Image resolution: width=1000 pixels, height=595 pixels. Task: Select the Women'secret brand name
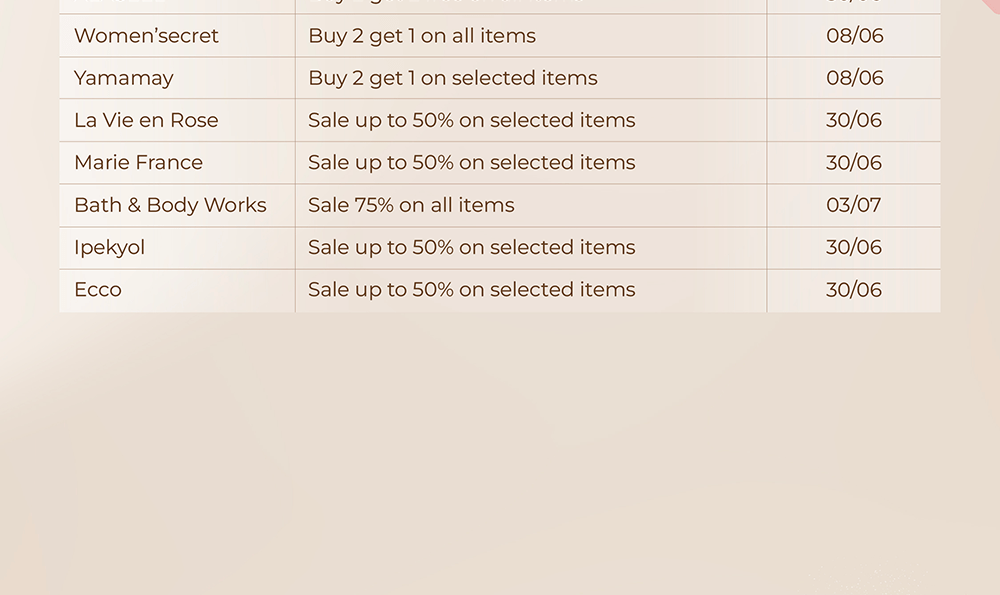(146, 36)
